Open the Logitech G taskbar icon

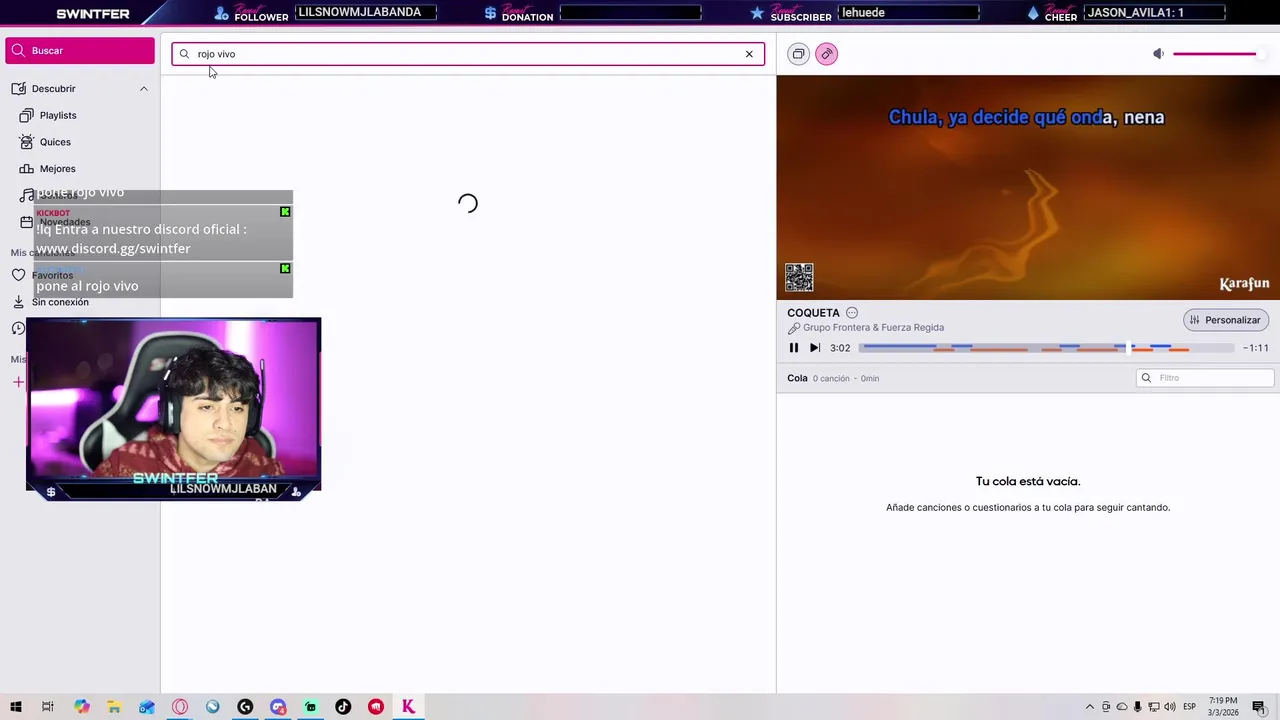coord(245,707)
